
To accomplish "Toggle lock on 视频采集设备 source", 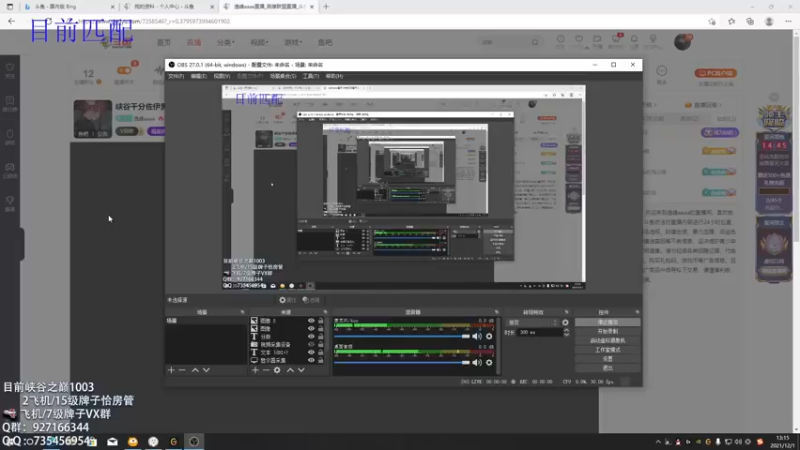I will click(320, 344).
